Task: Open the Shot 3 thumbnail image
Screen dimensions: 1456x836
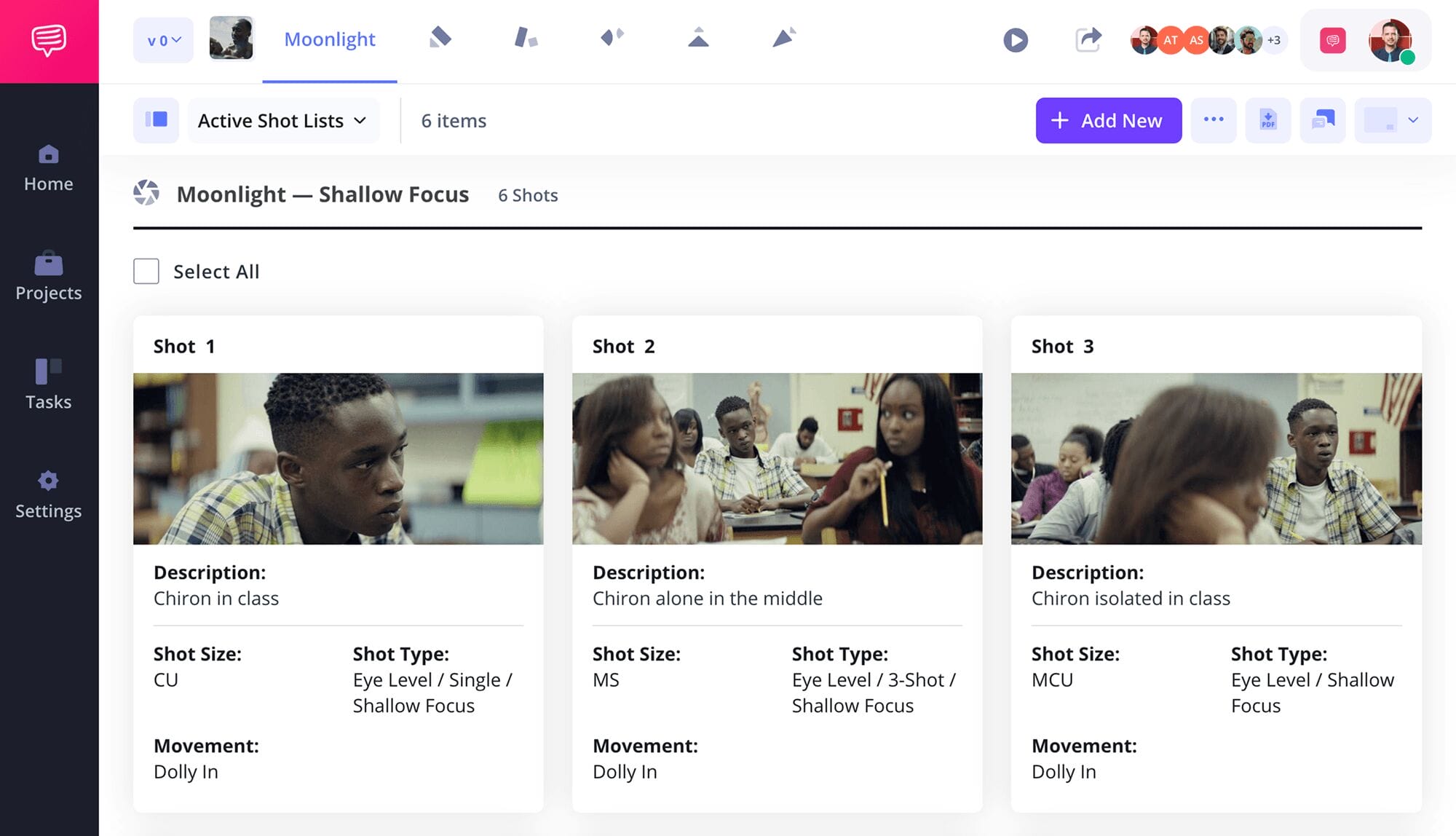Action: pos(1216,459)
